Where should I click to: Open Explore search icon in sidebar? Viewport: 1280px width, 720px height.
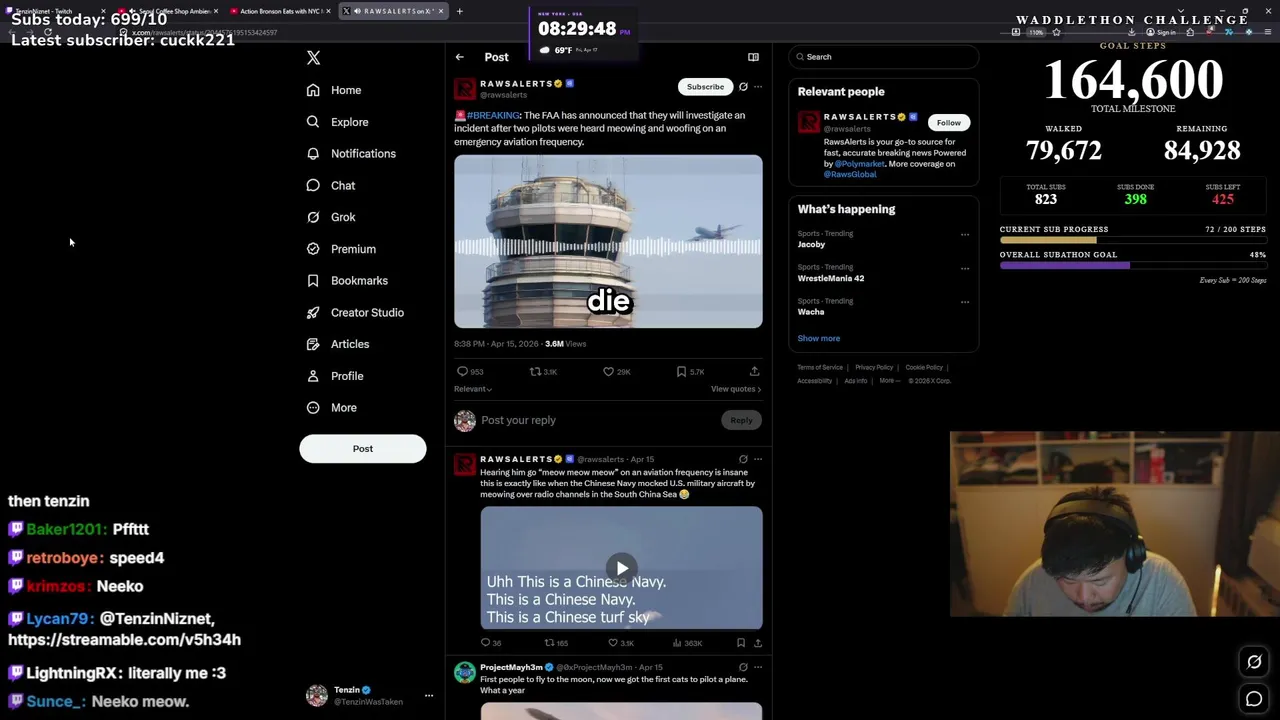[313, 122]
